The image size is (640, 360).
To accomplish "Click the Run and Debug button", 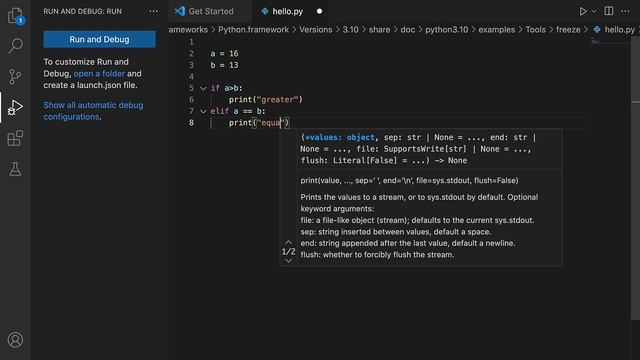I will pyautogui.click(x=99, y=39).
